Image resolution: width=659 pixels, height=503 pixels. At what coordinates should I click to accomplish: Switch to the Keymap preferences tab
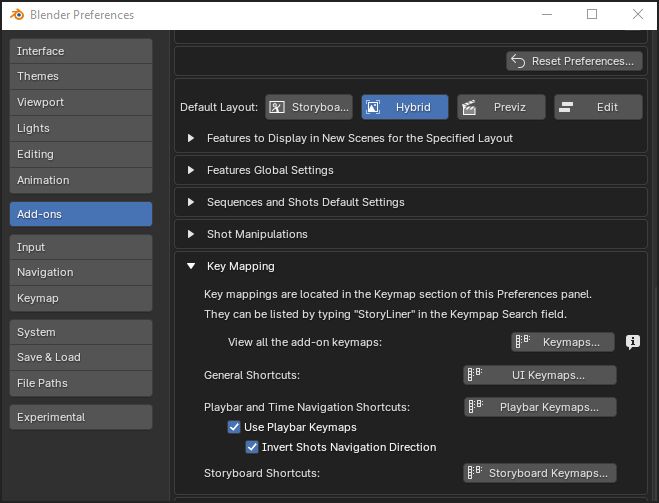[x=81, y=298]
